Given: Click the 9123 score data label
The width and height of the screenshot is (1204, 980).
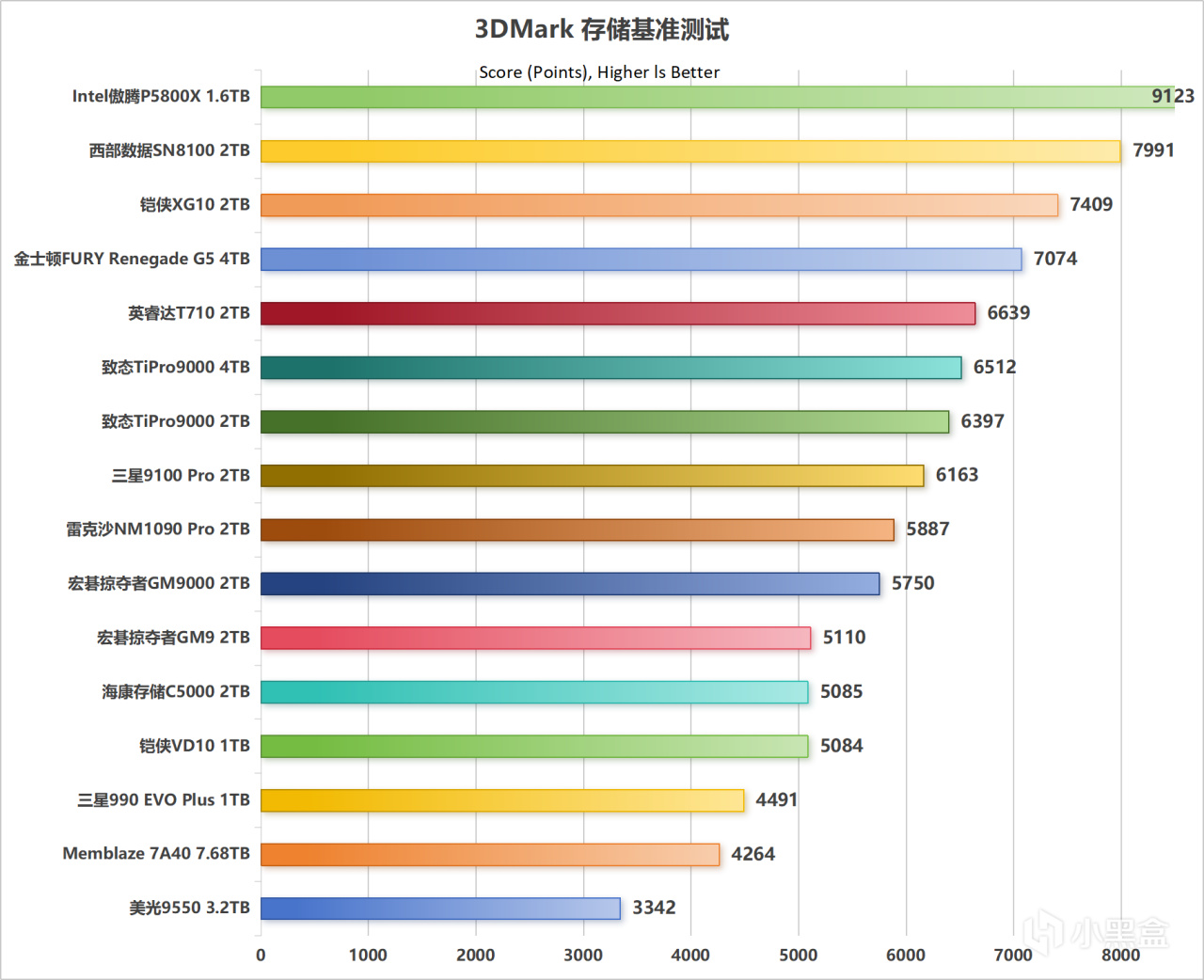Looking at the screenshot, I should (1173, 96).
